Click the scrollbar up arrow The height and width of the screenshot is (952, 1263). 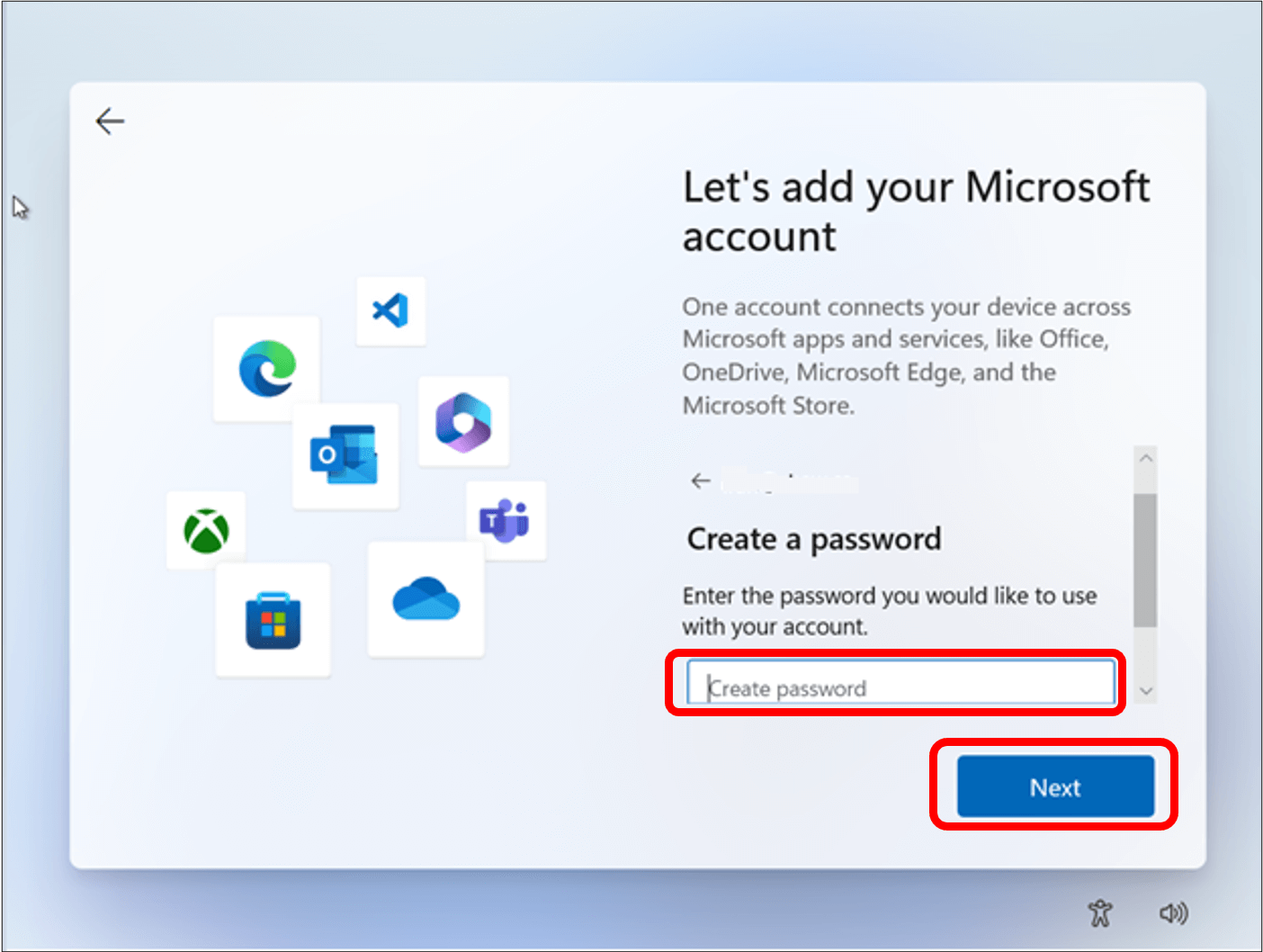coord(1145,458)
